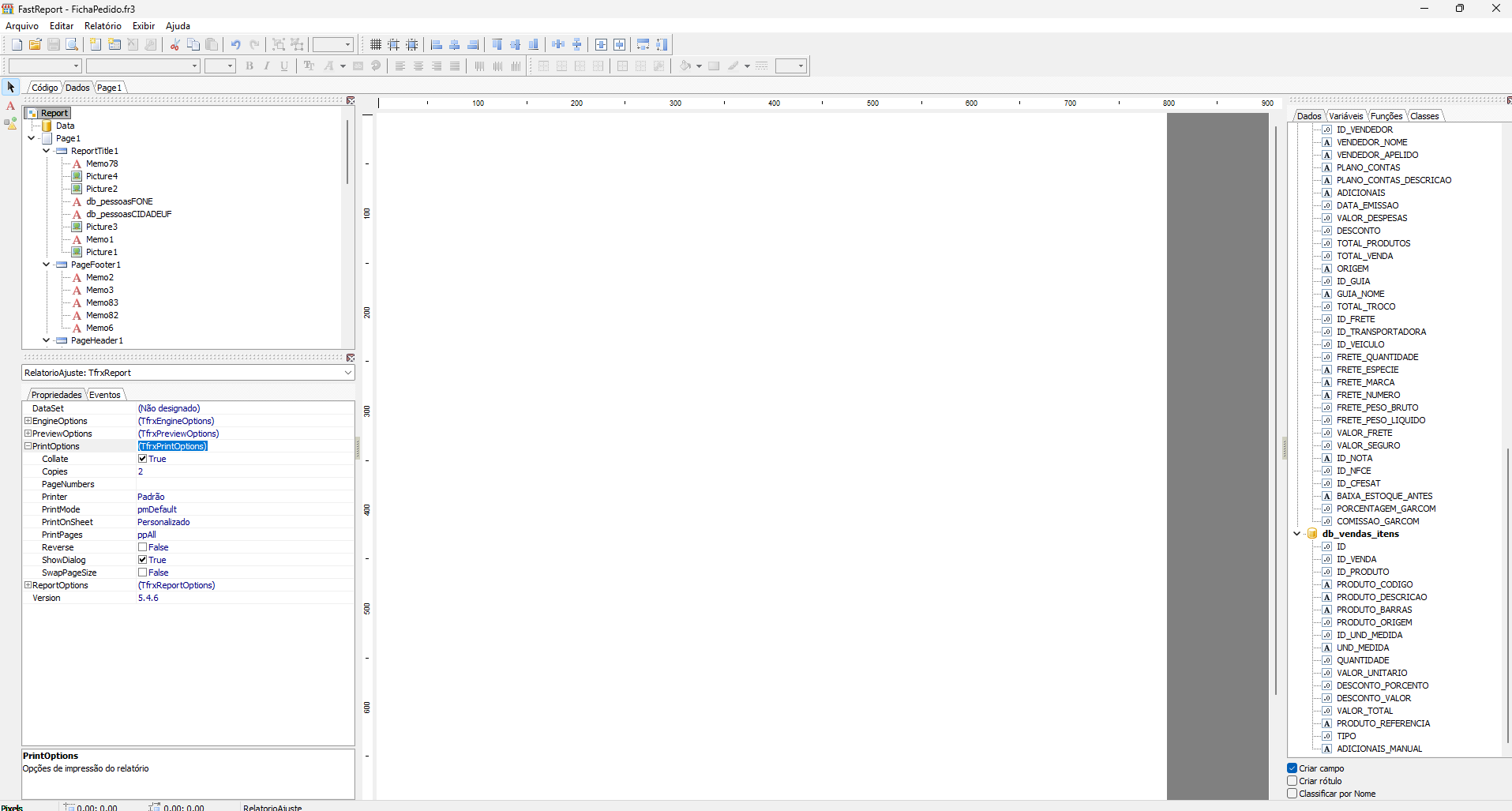
Task: Toggle the Show Grid icon
Action: (376, 44)
